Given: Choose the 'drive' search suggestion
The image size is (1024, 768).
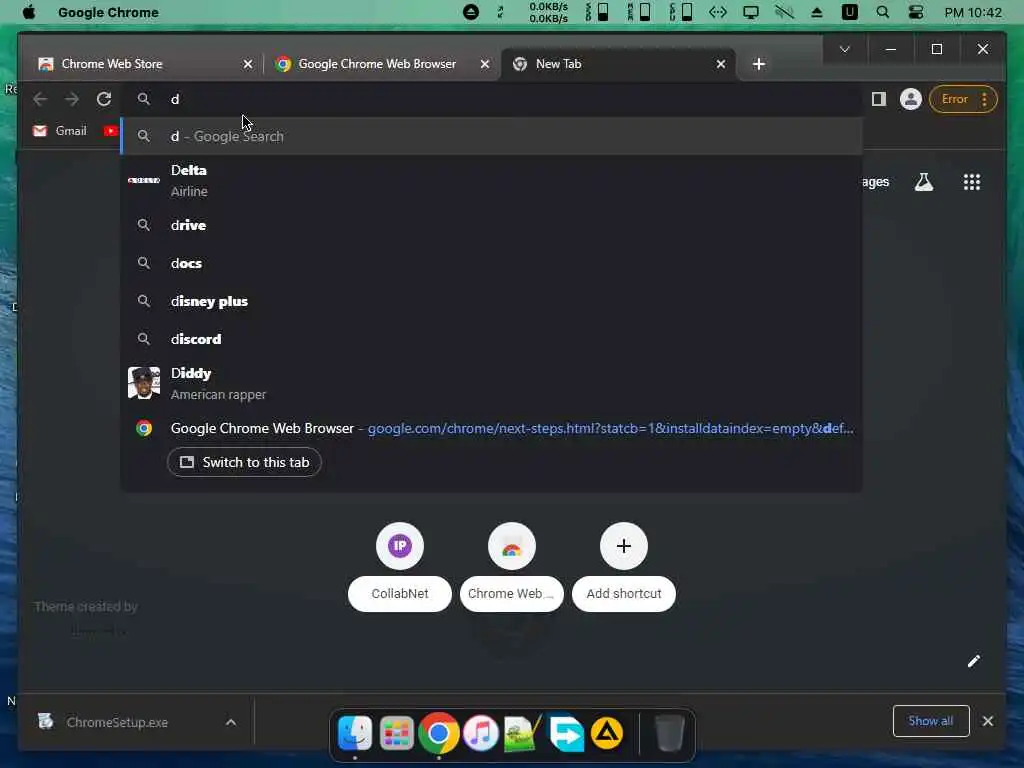Looking at the screenshot, I should [491, 225].
